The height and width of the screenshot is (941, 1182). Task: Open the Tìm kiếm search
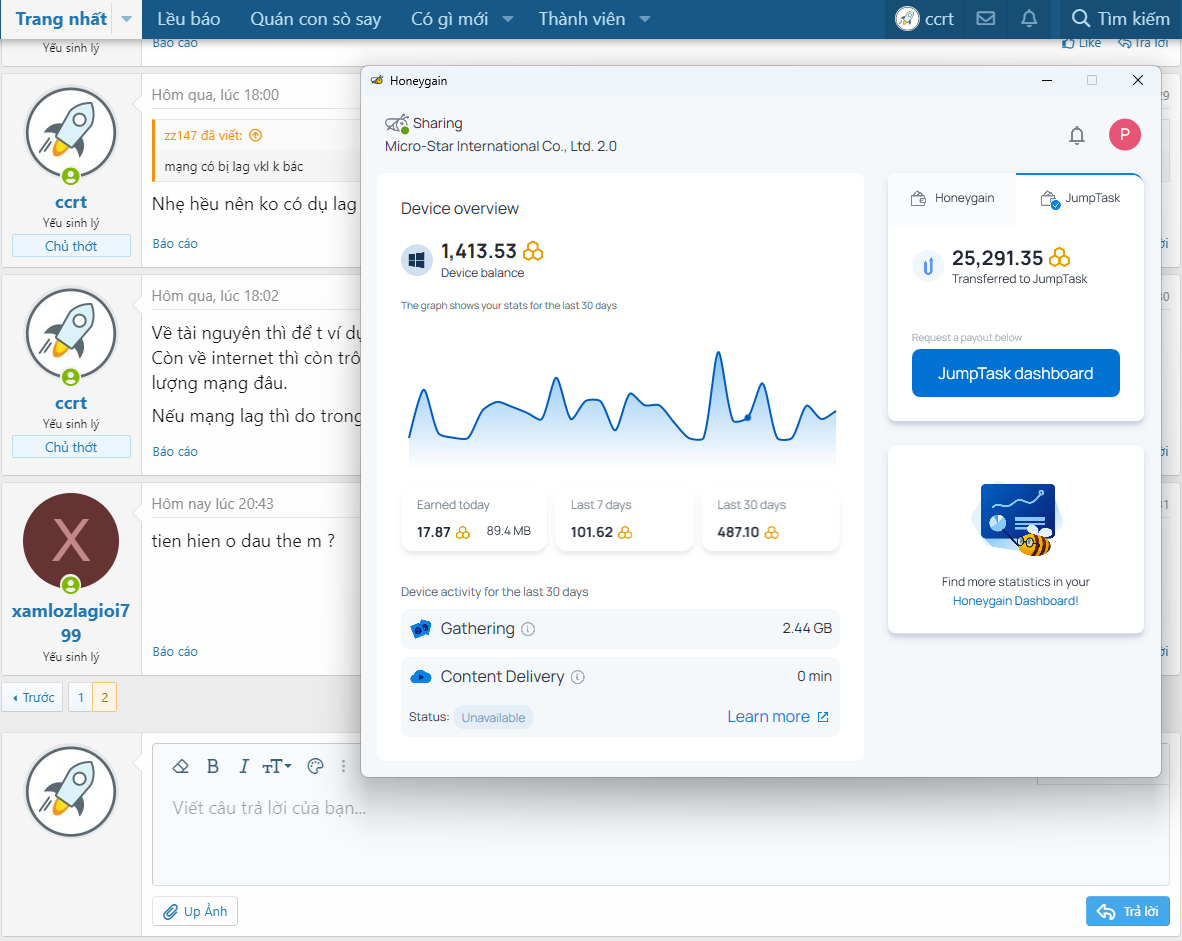(x=1120, y=19)
